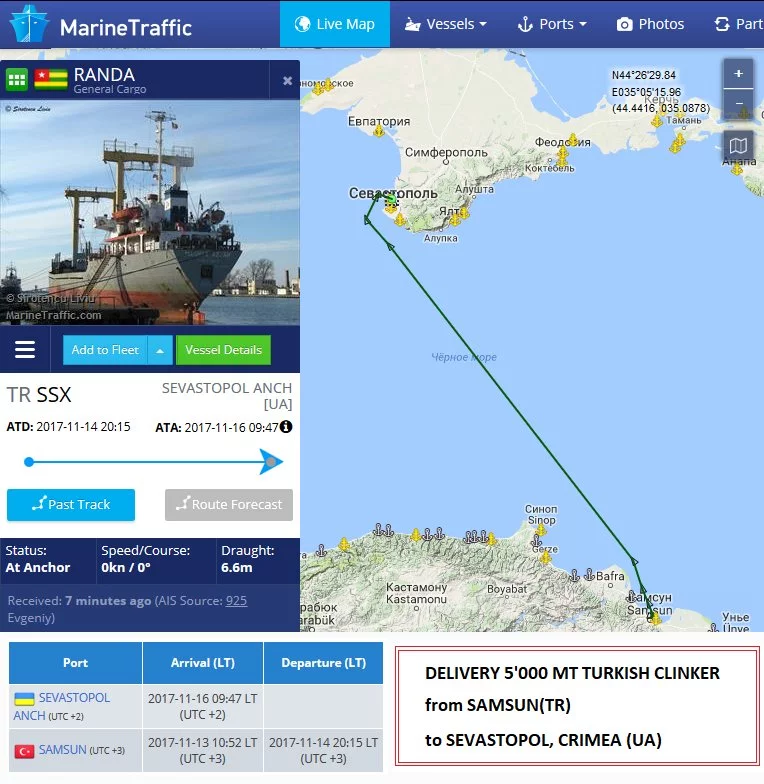Open the green grid icon beside RANDA
The height and width of the screenshot is (784, 764).
coord(16,80)
